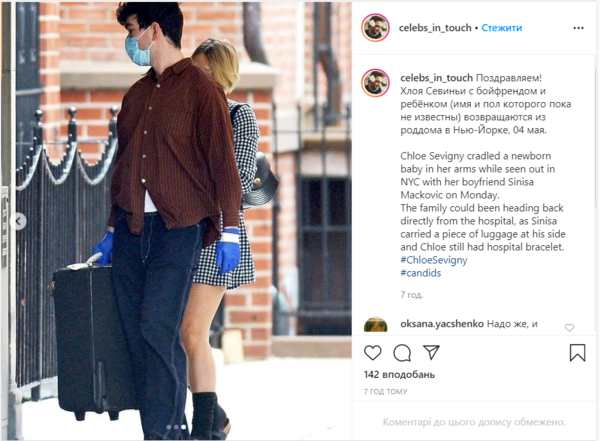Open celebs_in_touch avatar beside the caption
This screenshot has height=441, width=600.
(375, 83)
